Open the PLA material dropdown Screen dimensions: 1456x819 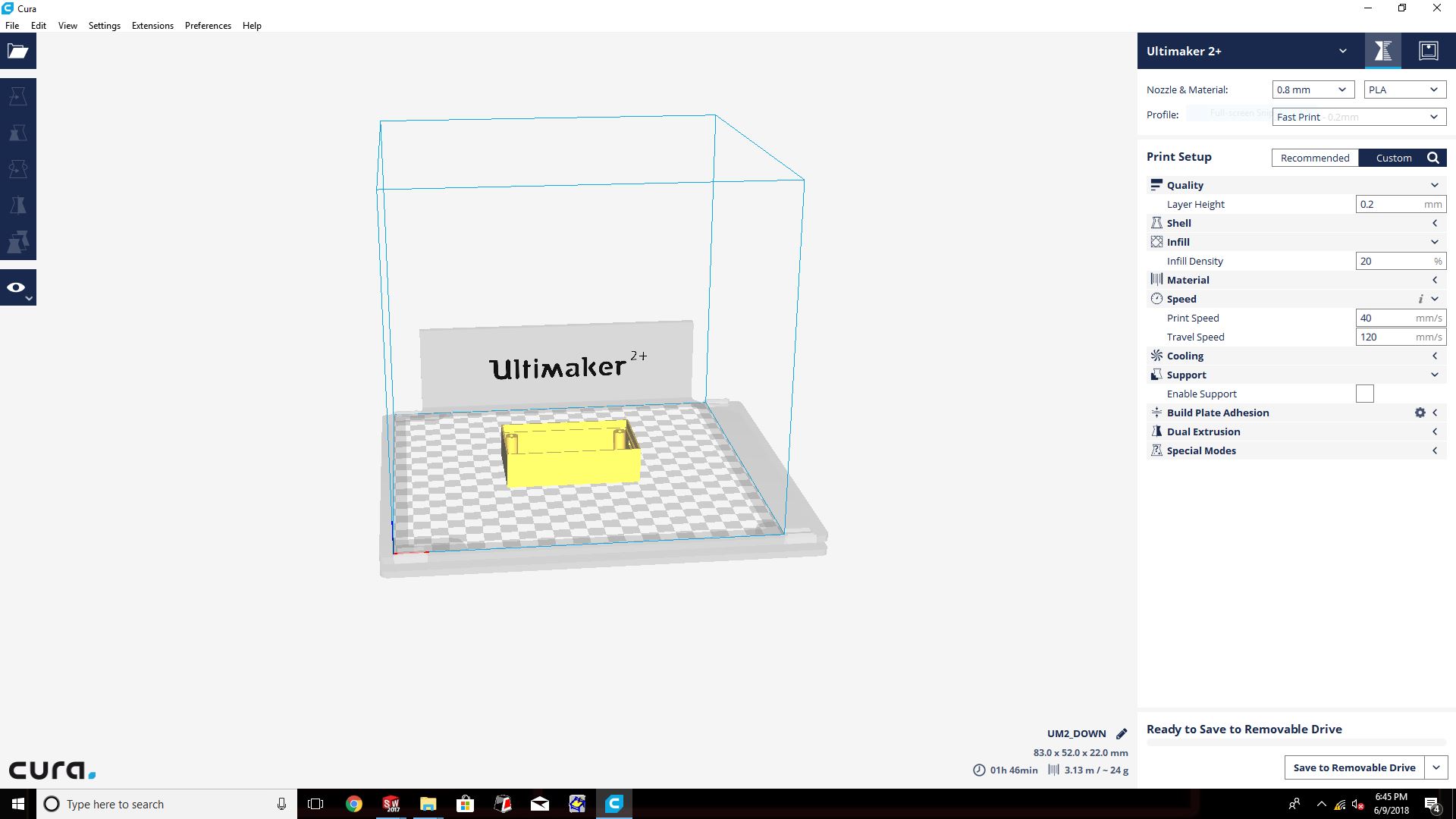pyautogui.click(x=1404, y=89)
